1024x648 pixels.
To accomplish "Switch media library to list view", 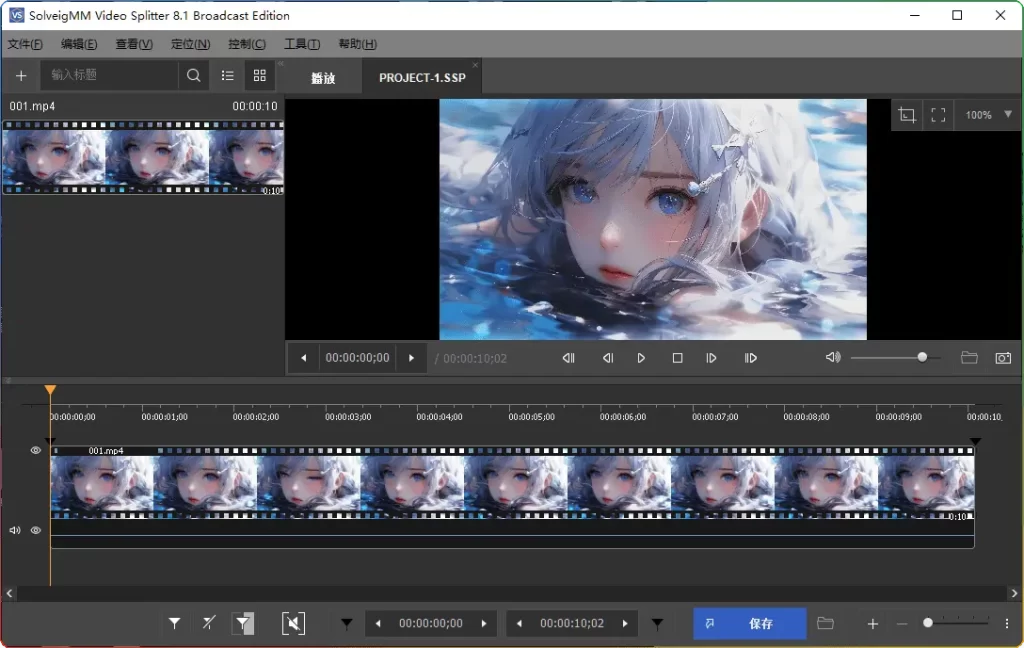I will pyautogui.click(x=227, y=75).
